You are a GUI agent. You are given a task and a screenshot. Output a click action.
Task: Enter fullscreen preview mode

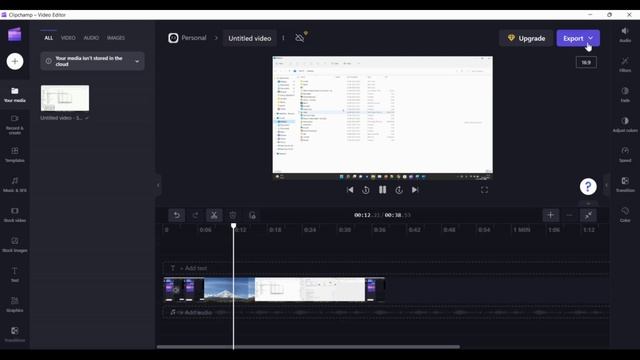pyautogui.click(x=484, y=190)
